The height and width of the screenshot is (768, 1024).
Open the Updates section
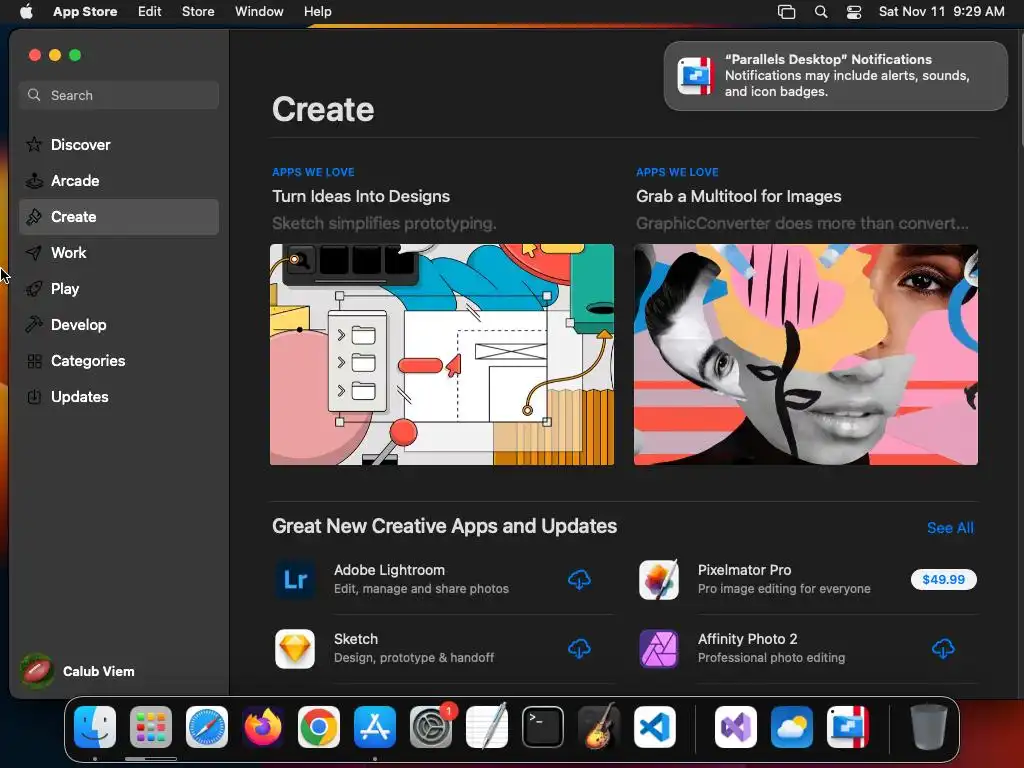pos(119,396)
